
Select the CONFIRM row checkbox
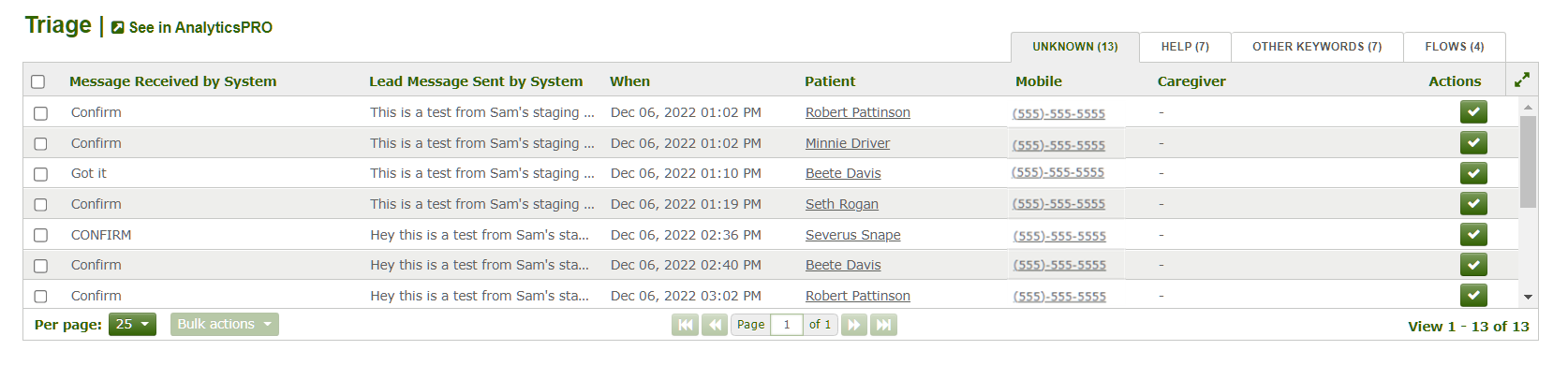coord(40,235)
